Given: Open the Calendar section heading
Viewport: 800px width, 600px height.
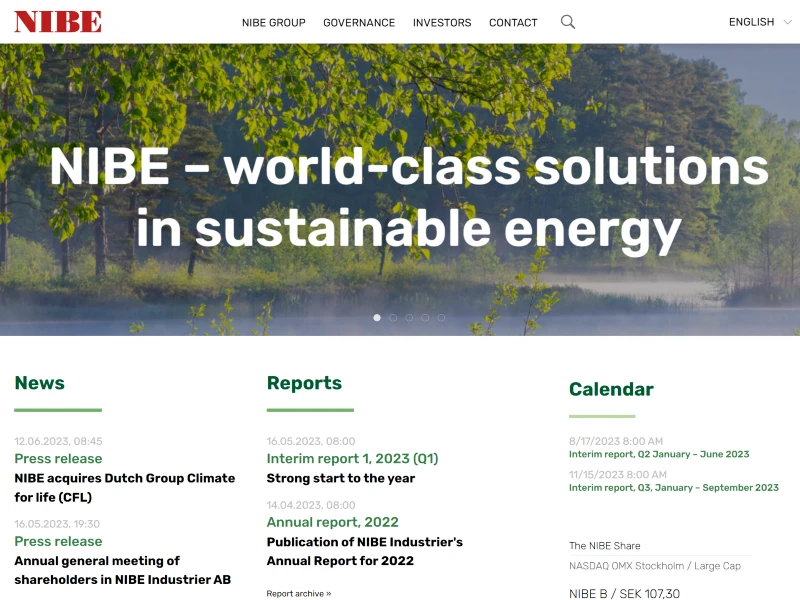Looking at the screenshot, I should 611,389.
